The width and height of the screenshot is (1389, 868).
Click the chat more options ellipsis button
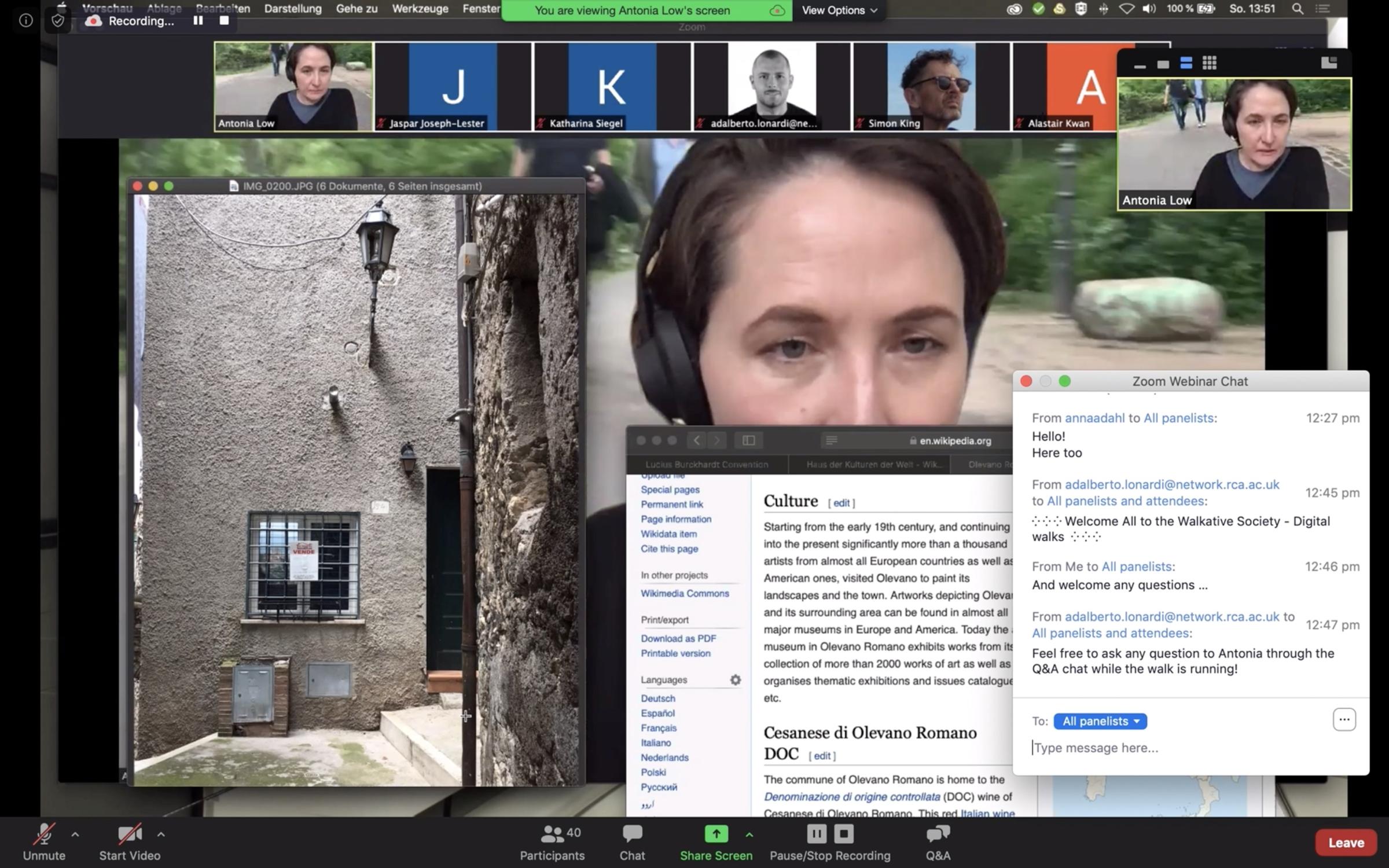[1344, 720]
